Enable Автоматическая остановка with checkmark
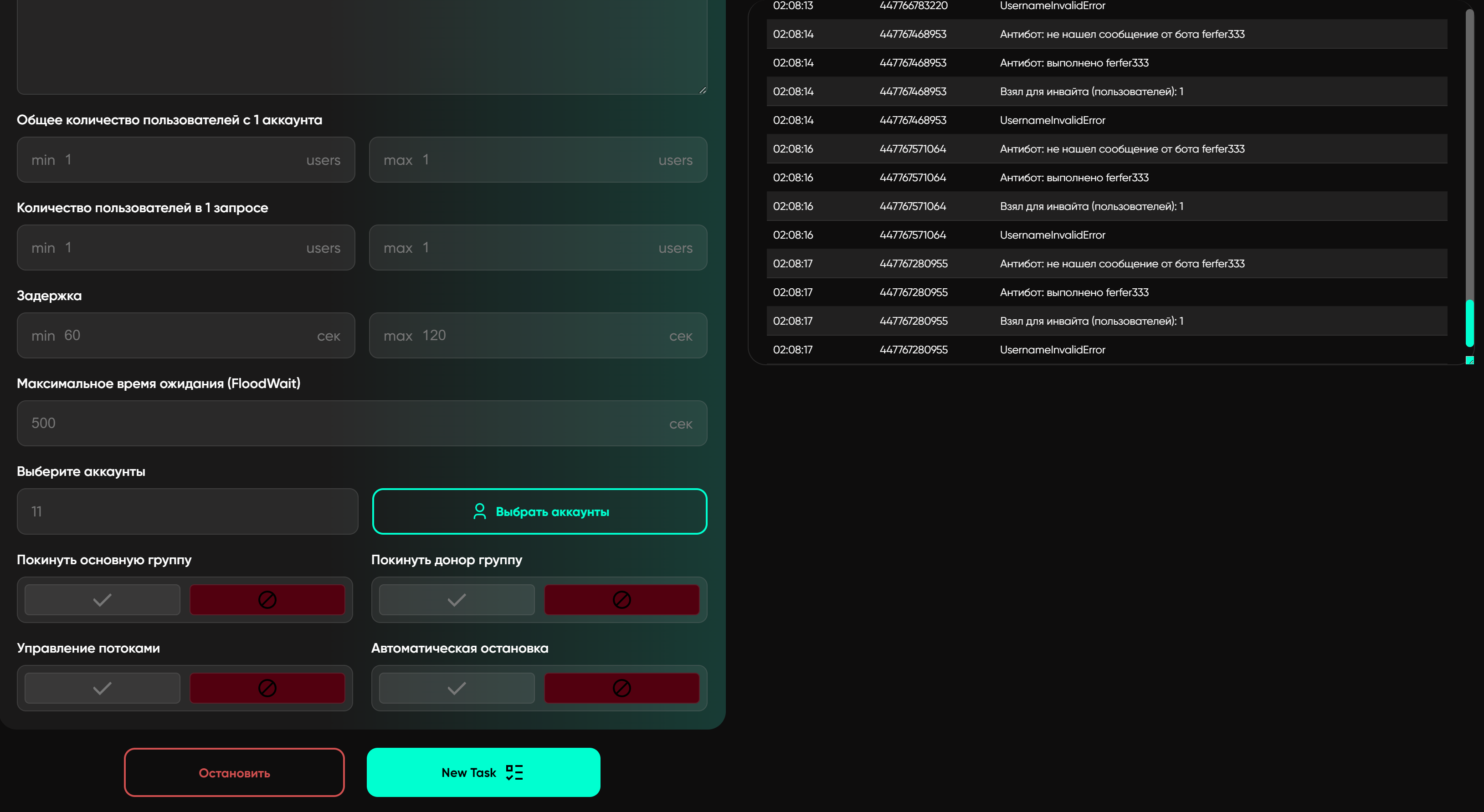The width and height of the screenshot is (1484, 812). pyautogui.click(x=457, y=688)
